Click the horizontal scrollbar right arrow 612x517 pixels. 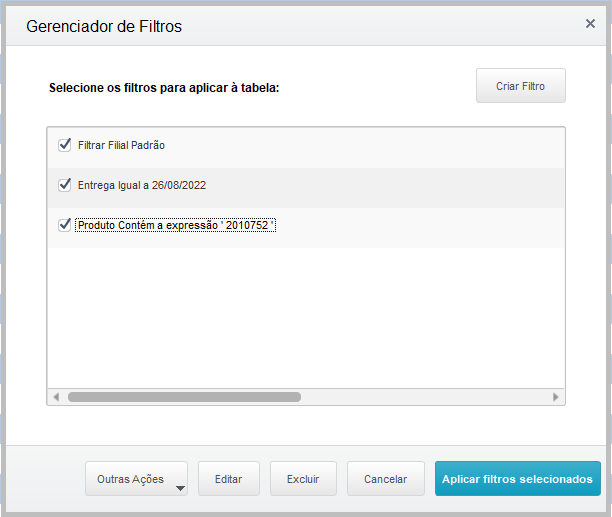click(x=556, y=397)
